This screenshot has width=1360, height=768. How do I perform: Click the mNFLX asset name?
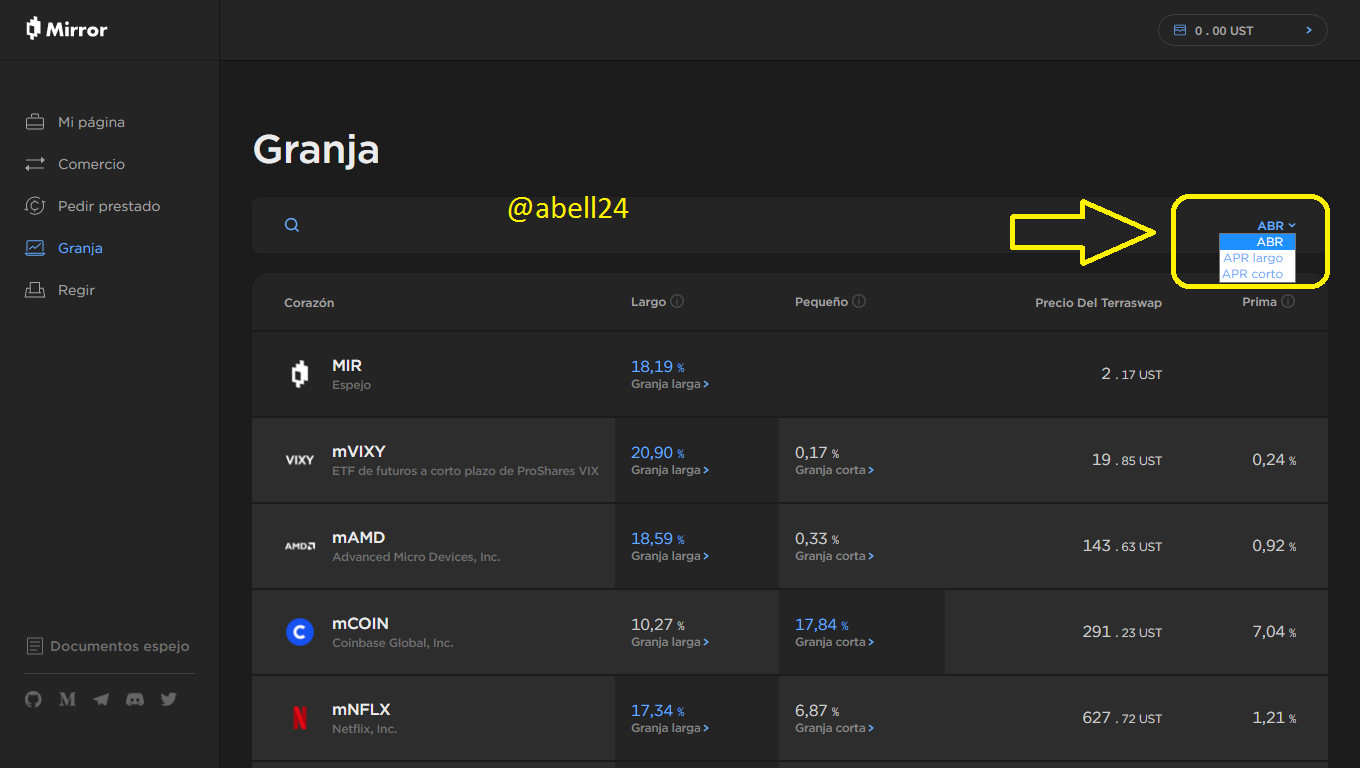(361, 710)
